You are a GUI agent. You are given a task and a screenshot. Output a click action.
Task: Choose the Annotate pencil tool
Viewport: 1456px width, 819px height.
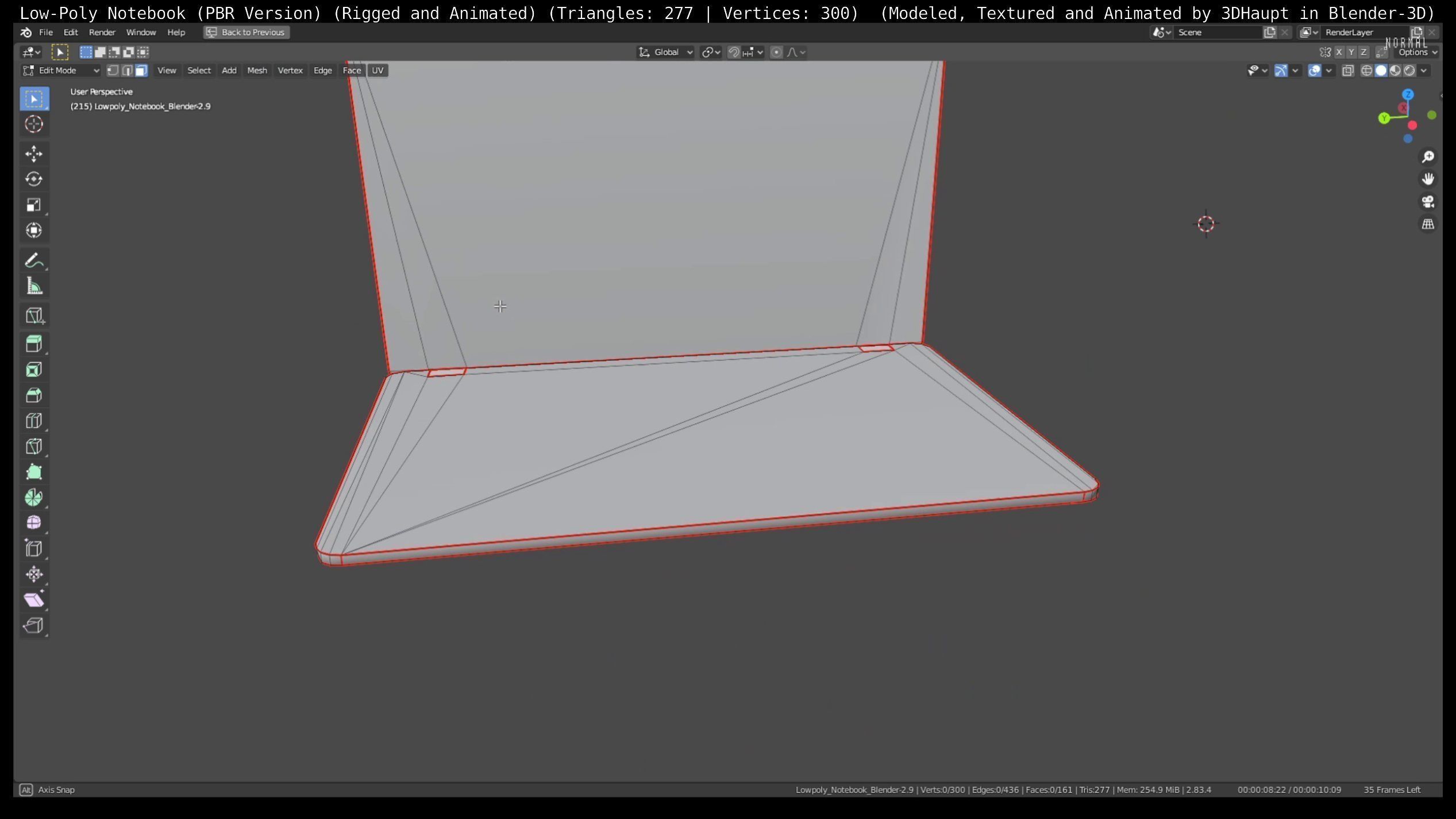(33, 261)
